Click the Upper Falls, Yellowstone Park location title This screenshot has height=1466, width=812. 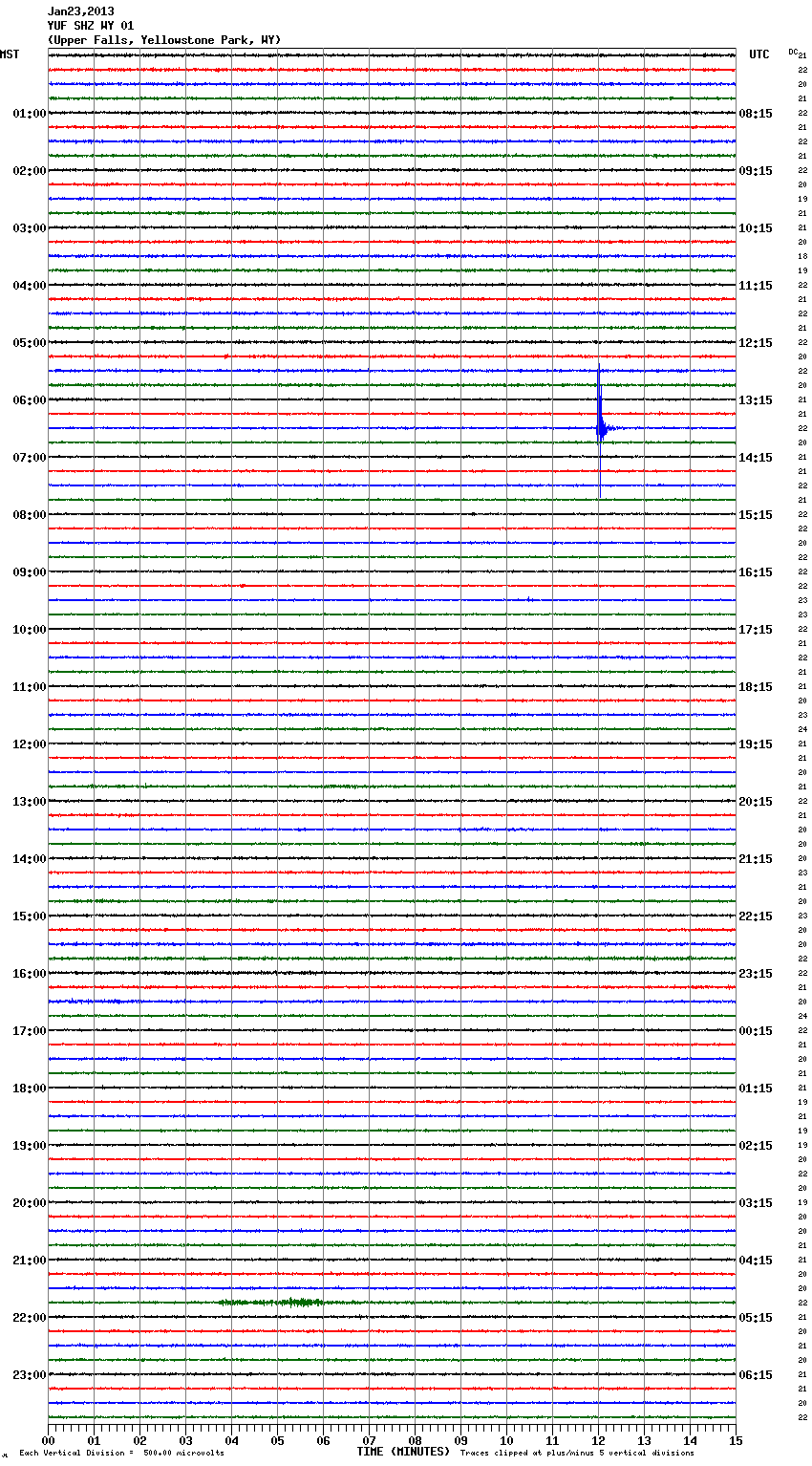[x=164, y=40]
